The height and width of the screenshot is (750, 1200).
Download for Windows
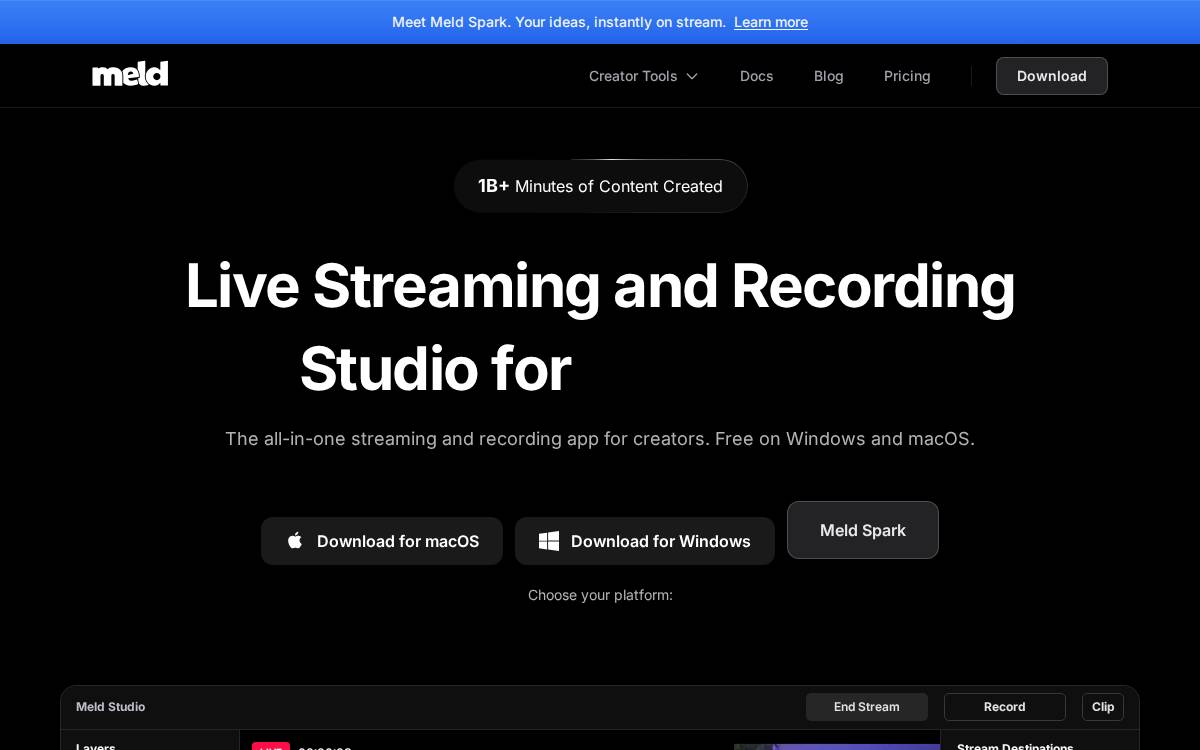[x=645, y=541]
